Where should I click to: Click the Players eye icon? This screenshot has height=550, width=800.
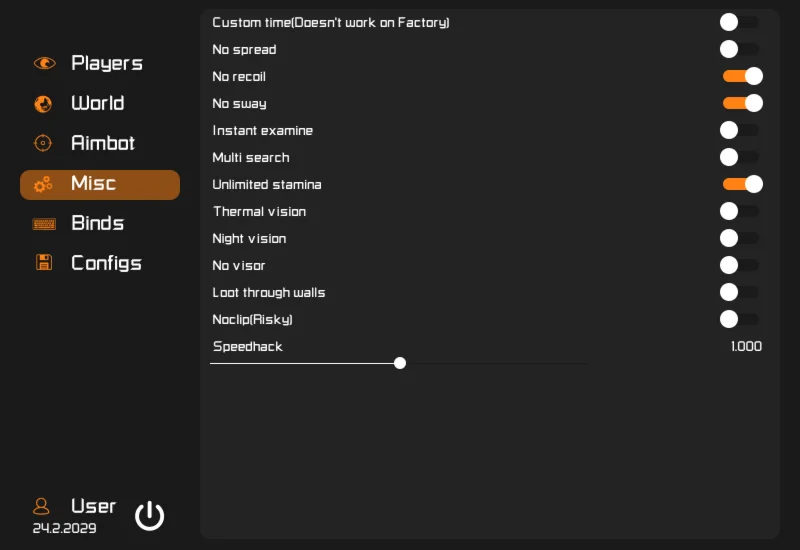[44, 63]
